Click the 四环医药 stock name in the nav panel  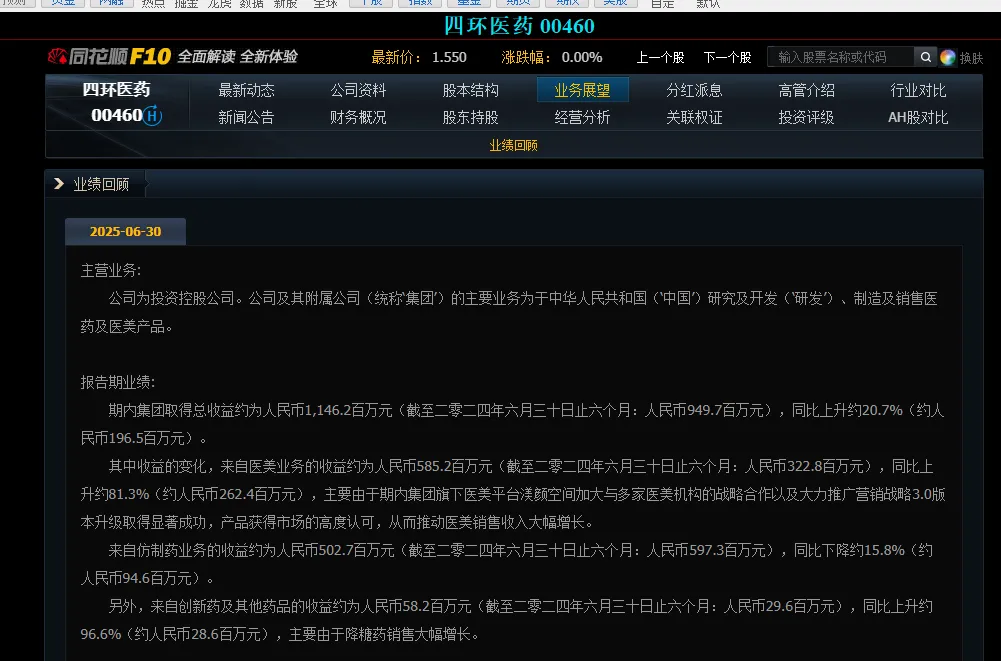click(116, 89)
